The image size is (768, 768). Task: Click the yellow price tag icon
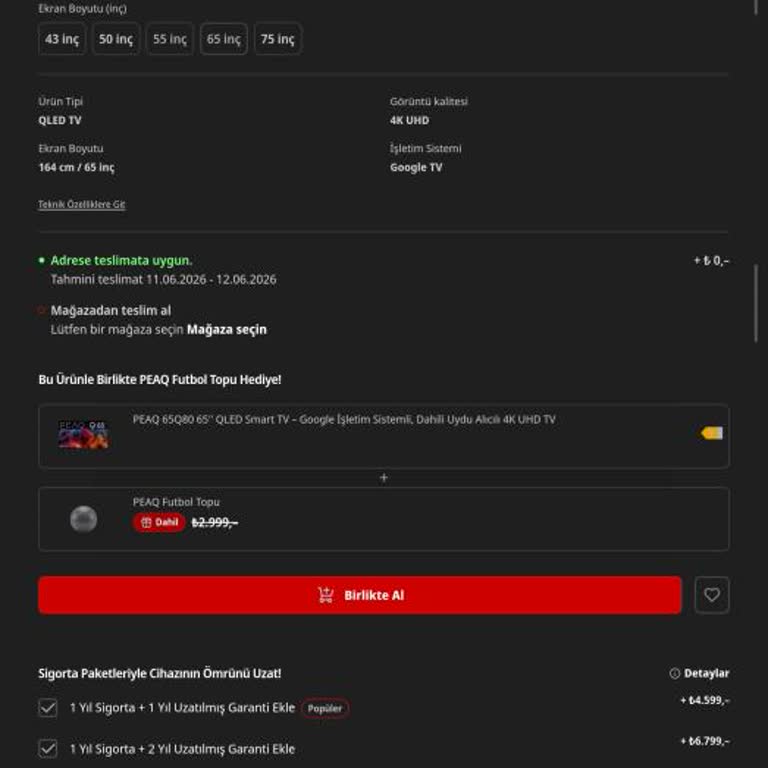click(712, 433)
